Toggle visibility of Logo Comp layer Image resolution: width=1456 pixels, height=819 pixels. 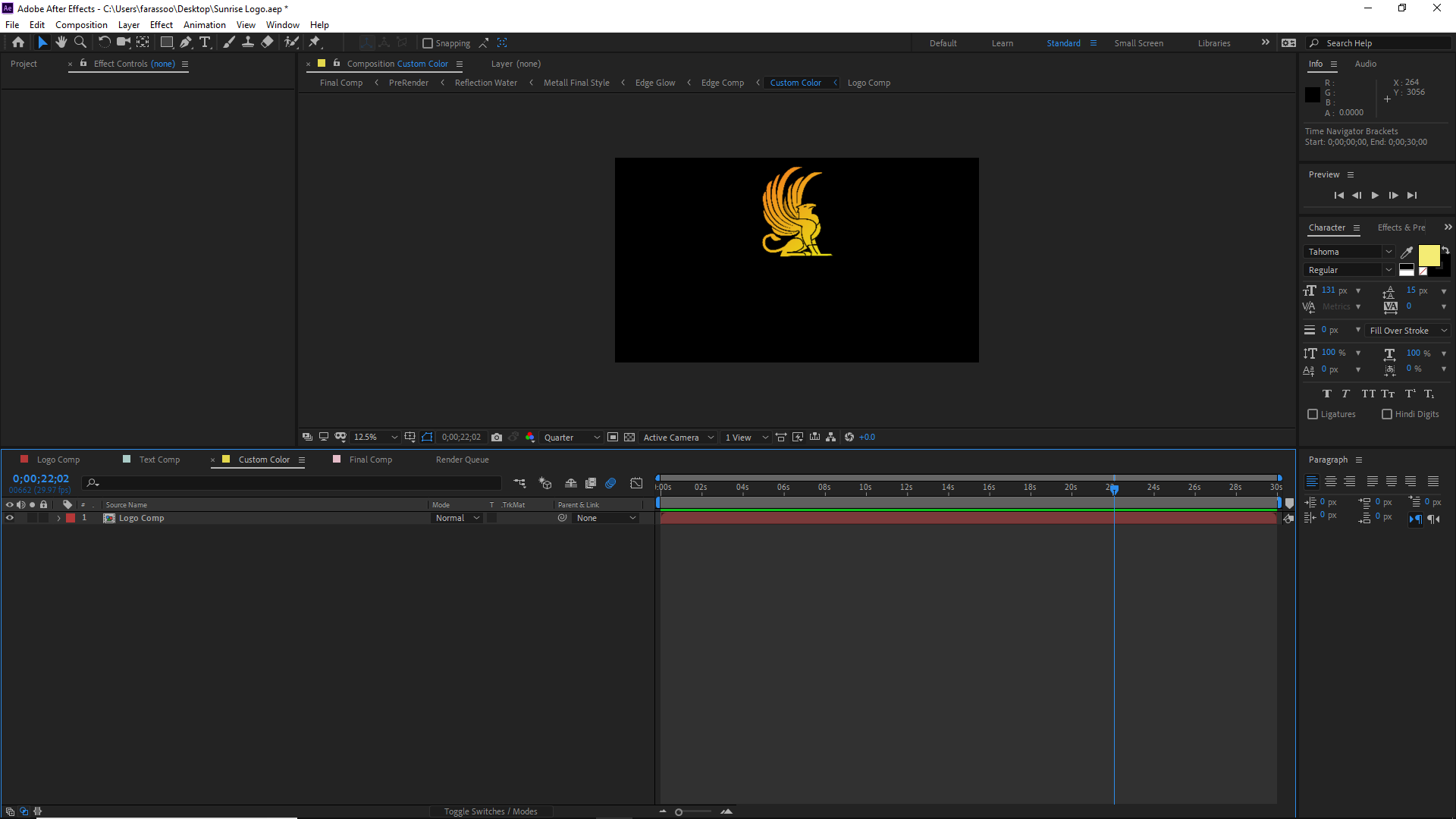[9, 518]
